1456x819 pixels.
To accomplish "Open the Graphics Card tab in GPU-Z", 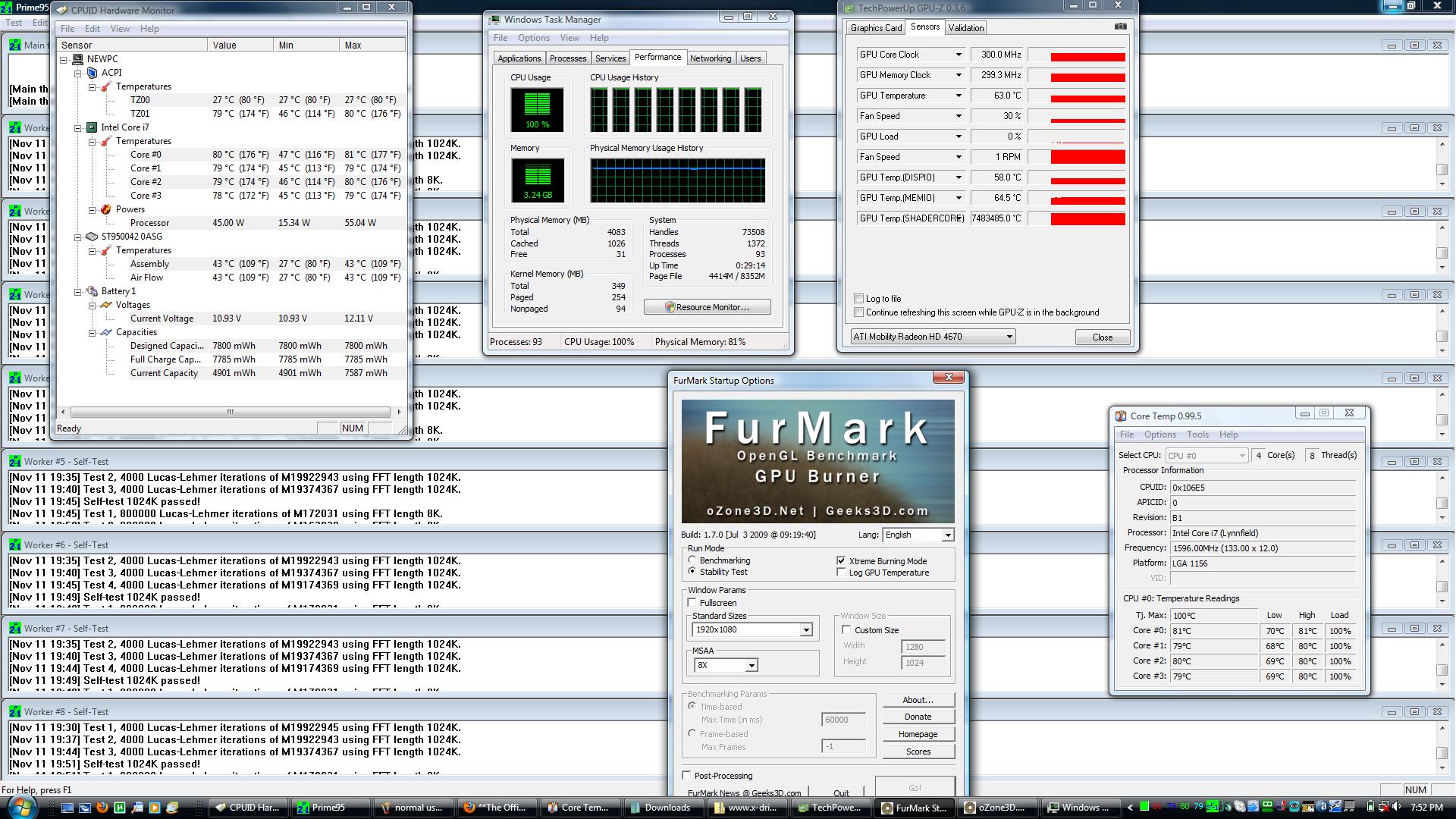I will point(876,28).
